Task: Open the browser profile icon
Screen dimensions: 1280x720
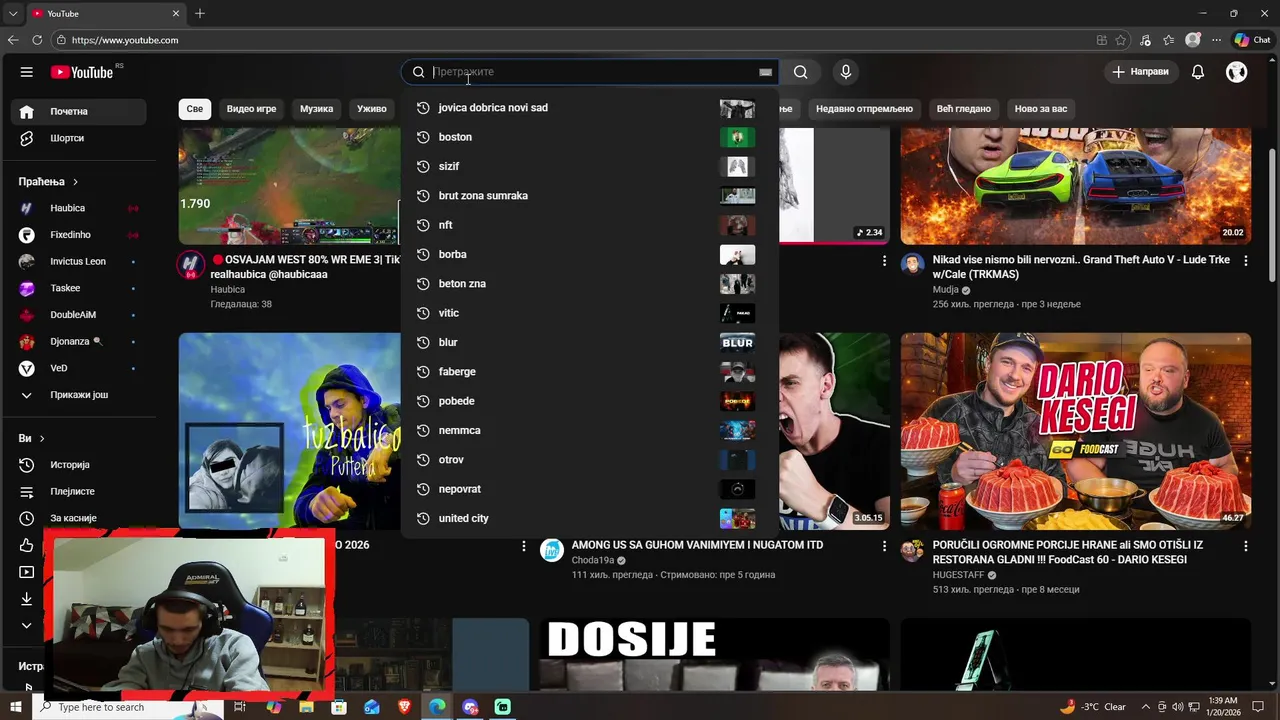Action: tap(1193, 40)
